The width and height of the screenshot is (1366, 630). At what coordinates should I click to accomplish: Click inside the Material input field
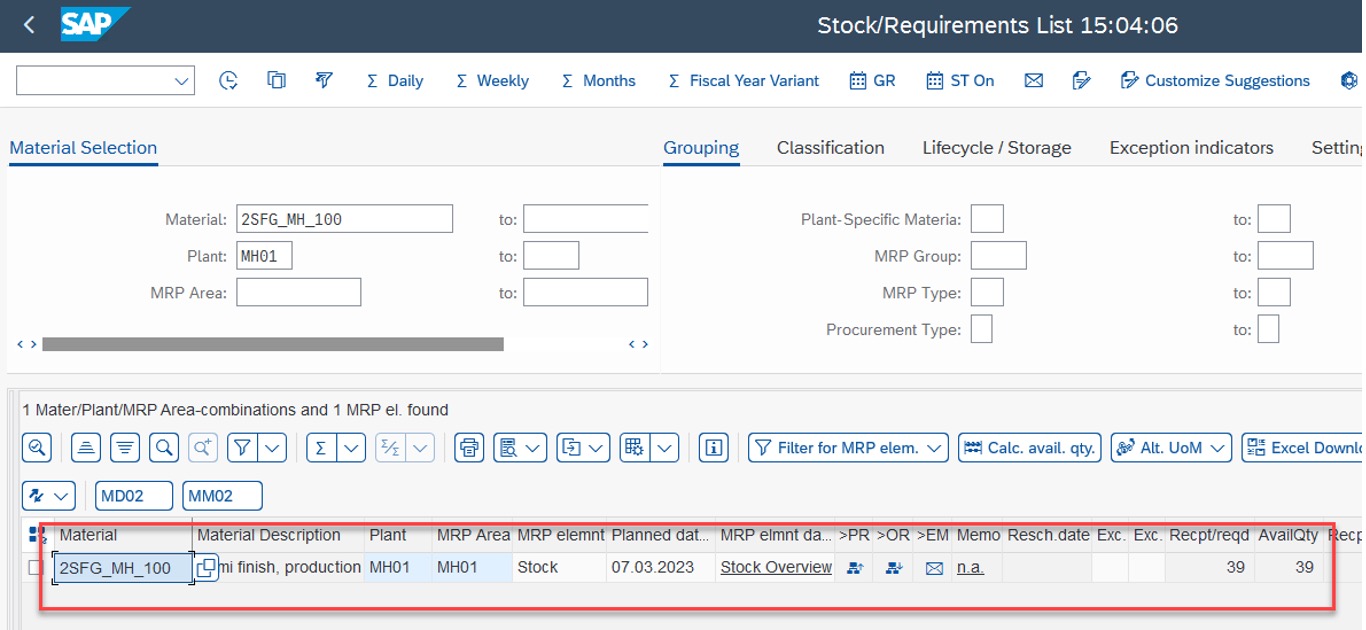[x=344, y=218]
